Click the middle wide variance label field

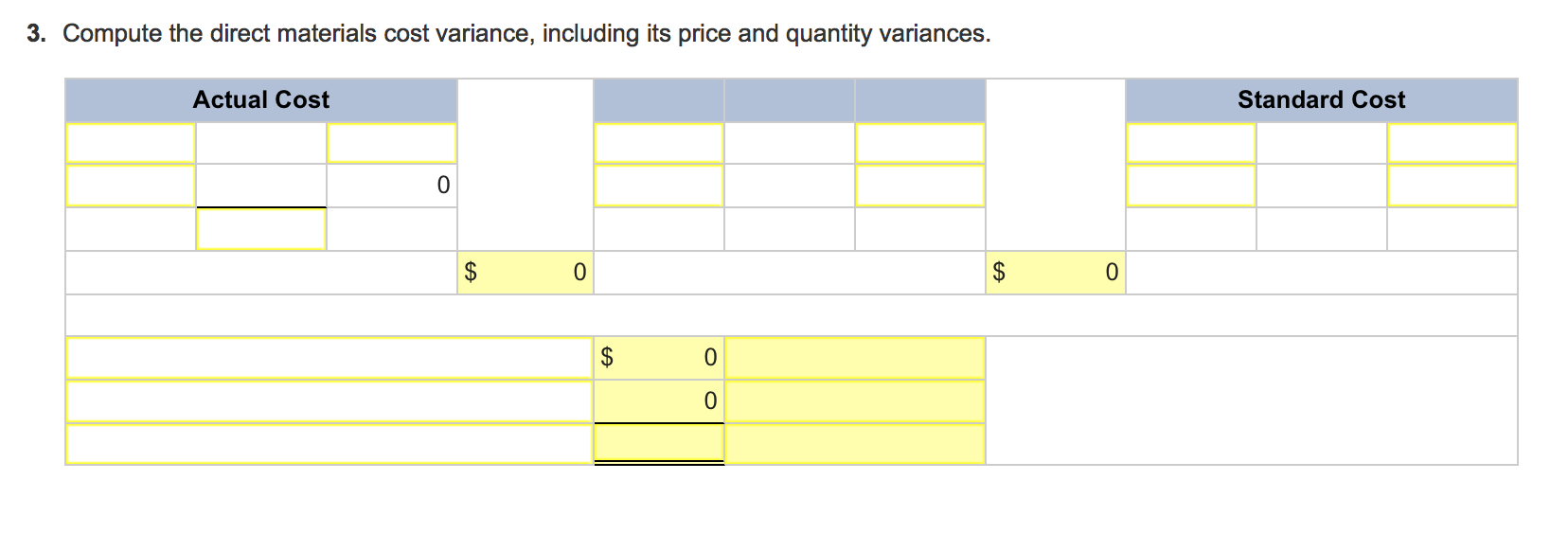pyautogui.click(x=330, y=401)
